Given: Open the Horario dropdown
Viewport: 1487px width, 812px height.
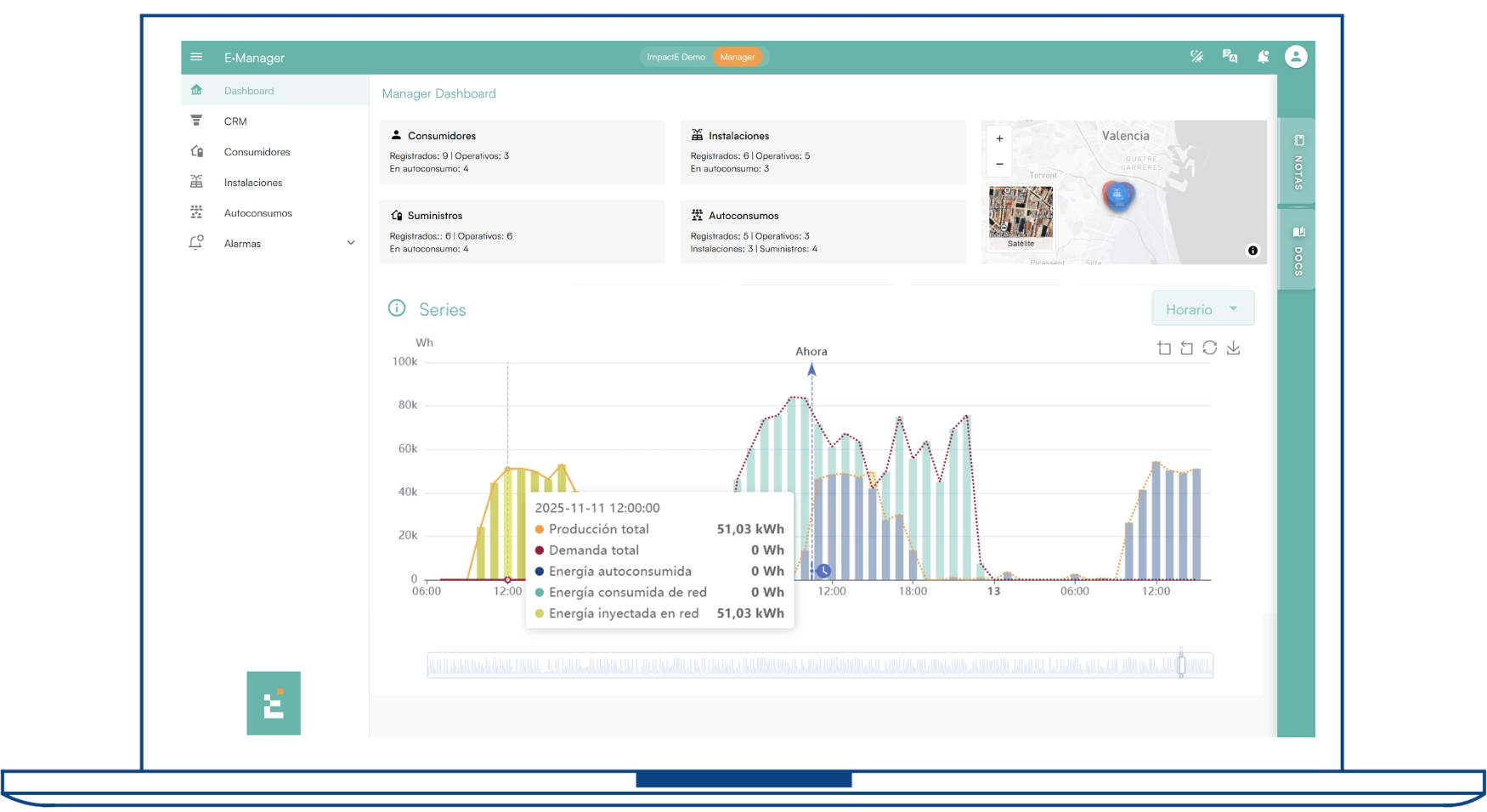Looking at the screenshot, I should pos(1202,309).
